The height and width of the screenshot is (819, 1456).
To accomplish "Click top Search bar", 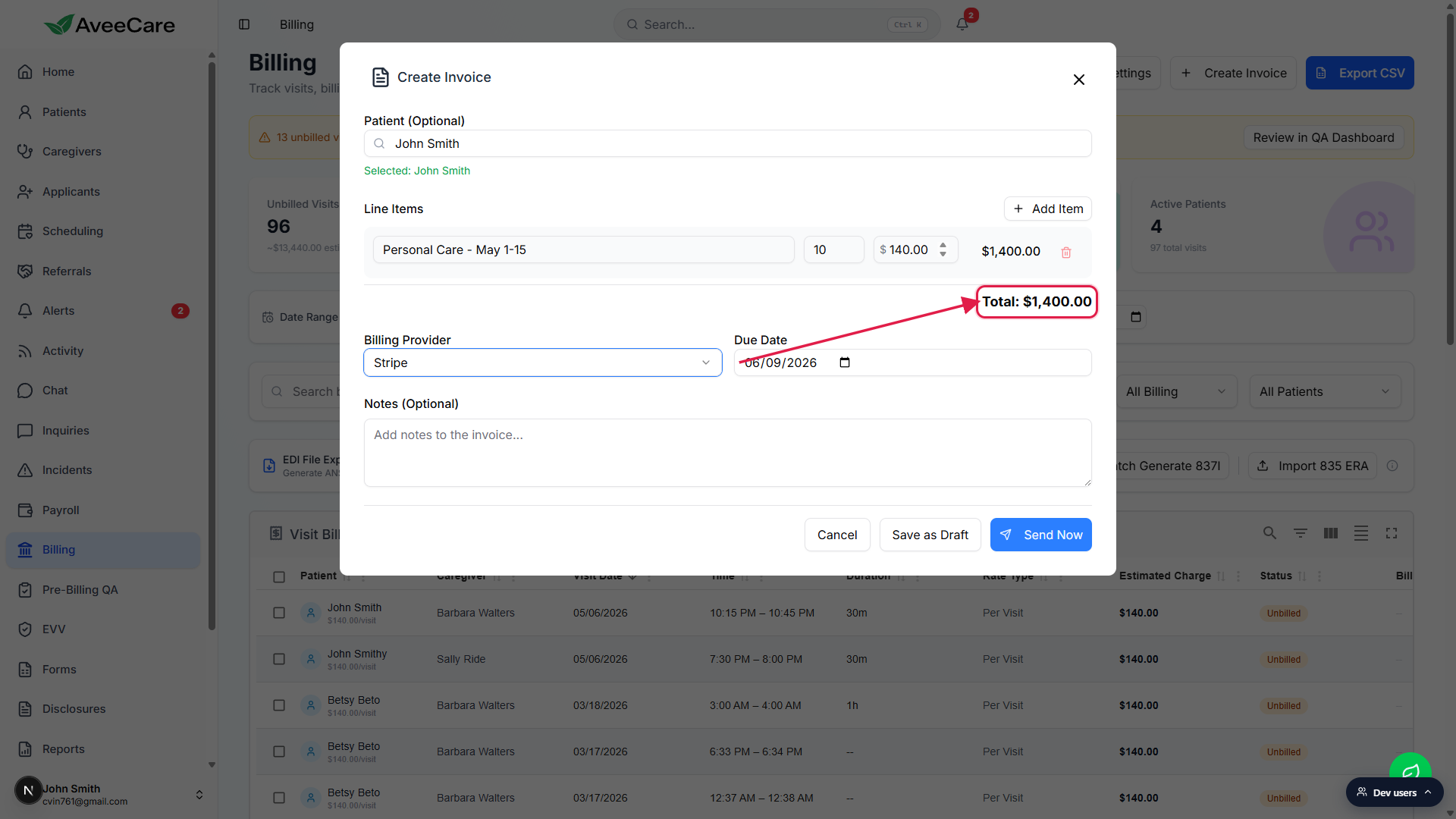I will pos(777,24).
